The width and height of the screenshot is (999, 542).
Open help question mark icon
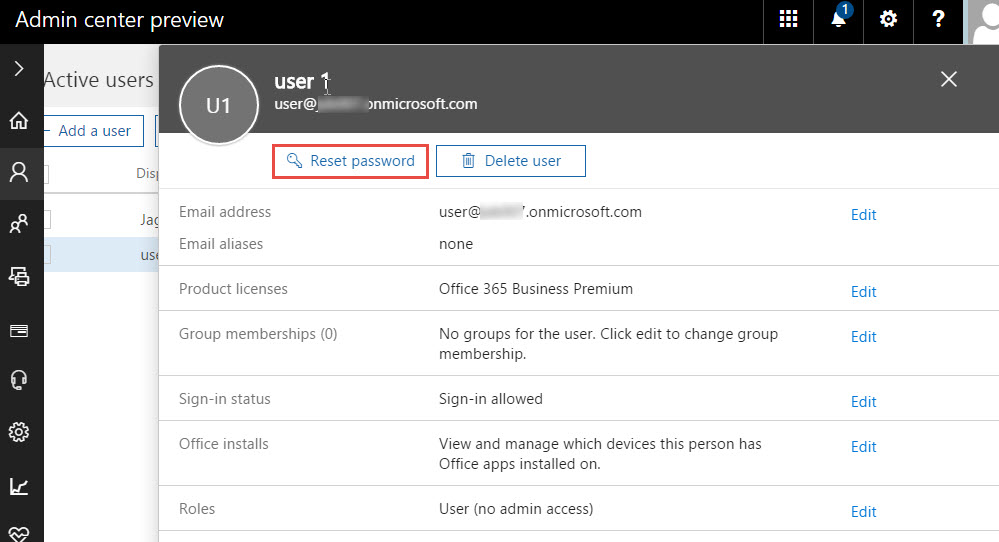click(938, 19)
